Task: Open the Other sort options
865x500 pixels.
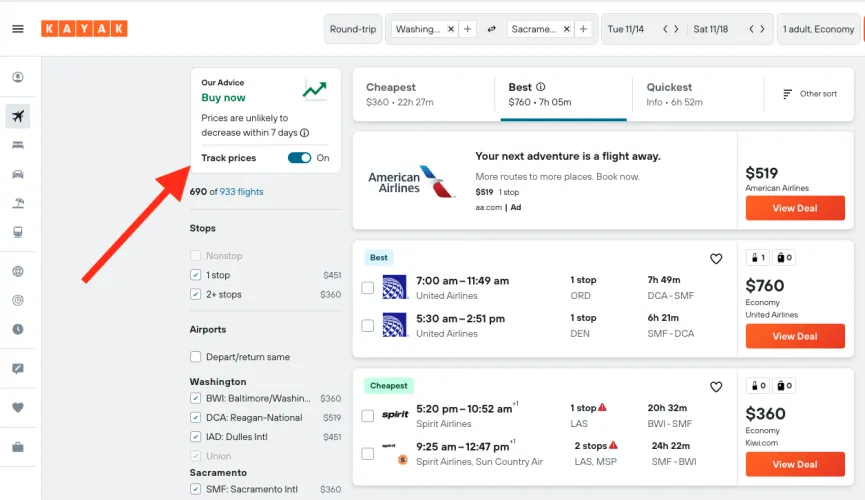Action: pos(808,94)
